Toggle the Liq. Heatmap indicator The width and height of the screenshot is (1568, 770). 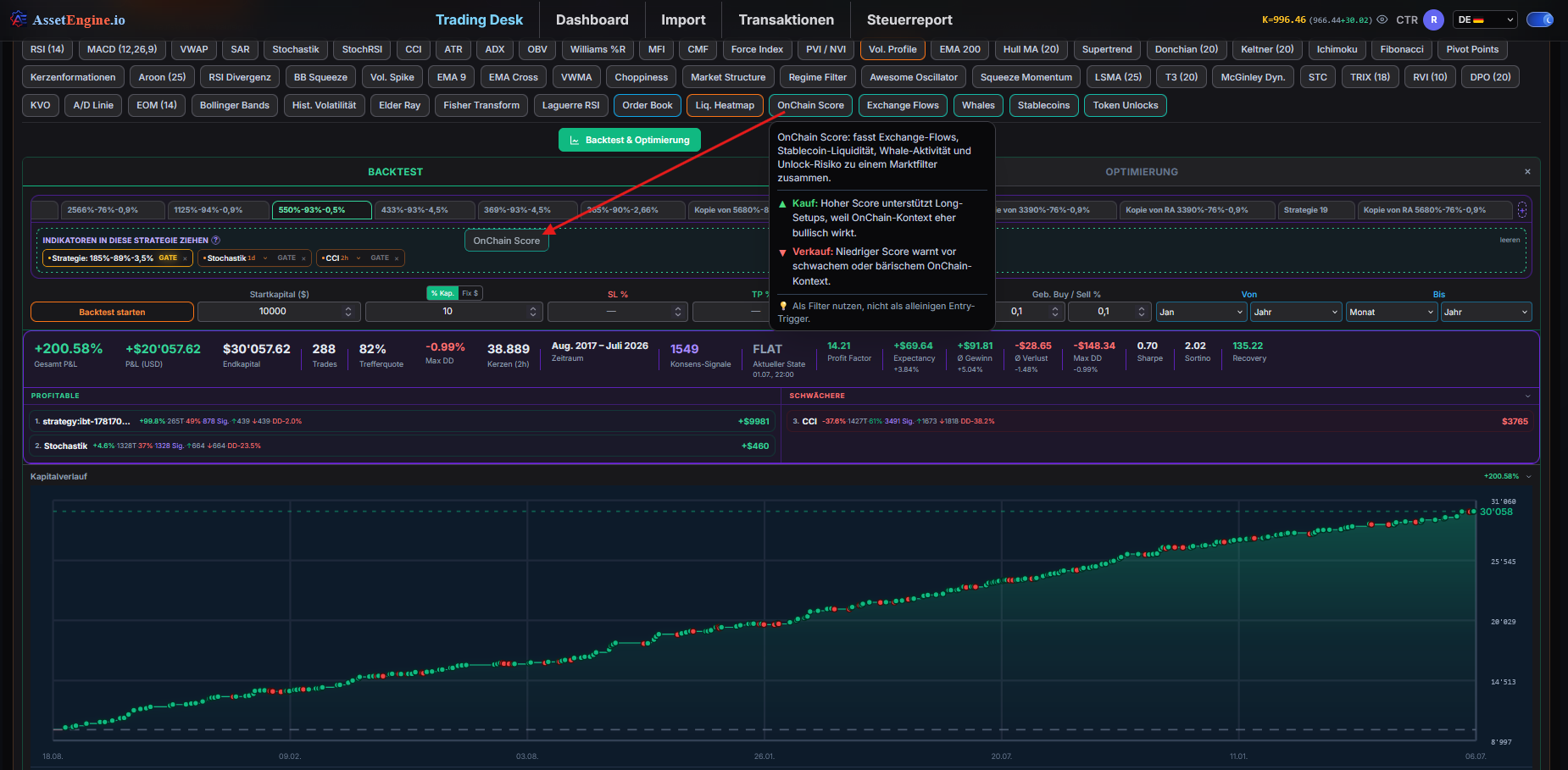click(x=725, y=105)
